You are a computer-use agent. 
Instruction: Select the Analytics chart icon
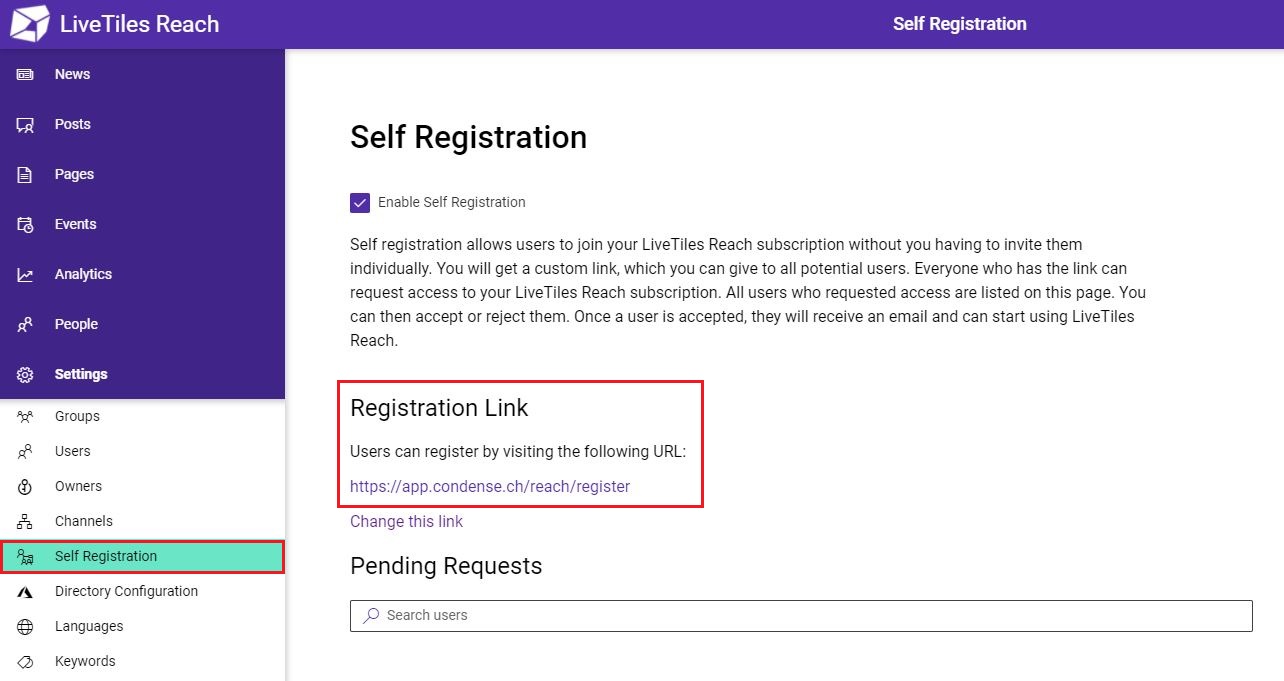[25, 275]
